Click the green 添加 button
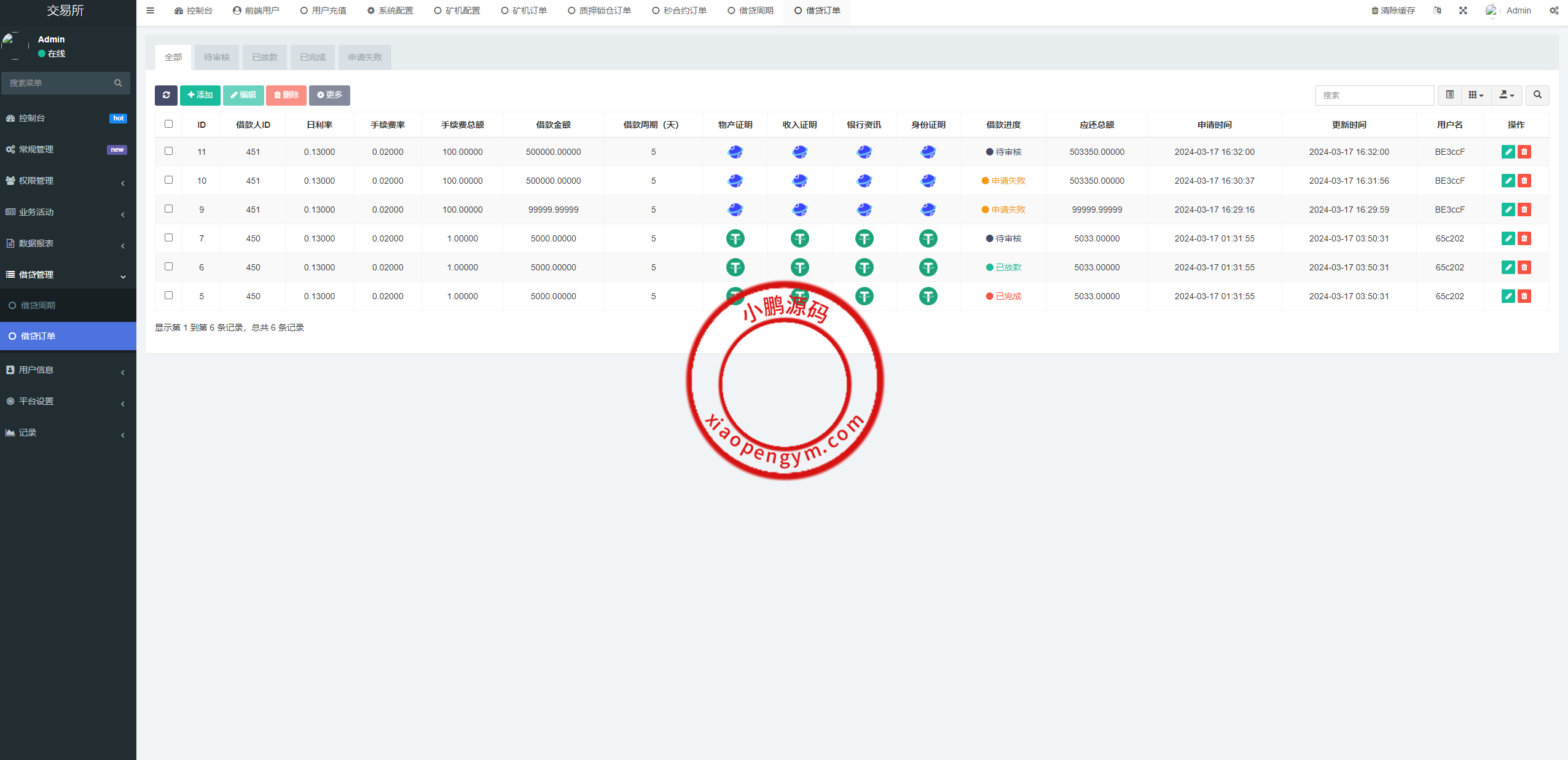The height and width of the screenshot is (760, 1568). pyautogui.click(x=200, y=95)
